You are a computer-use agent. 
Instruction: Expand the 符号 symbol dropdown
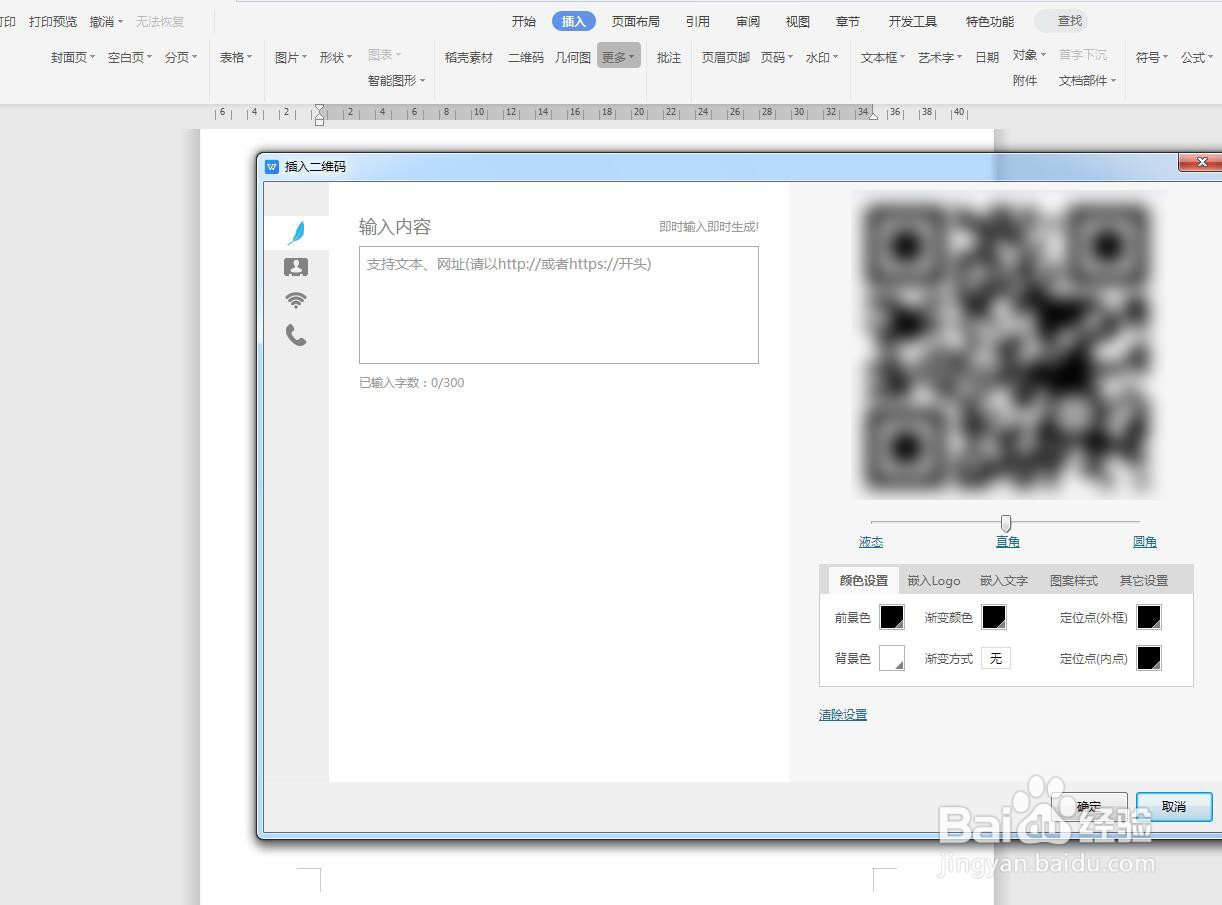pos(1152,57)
